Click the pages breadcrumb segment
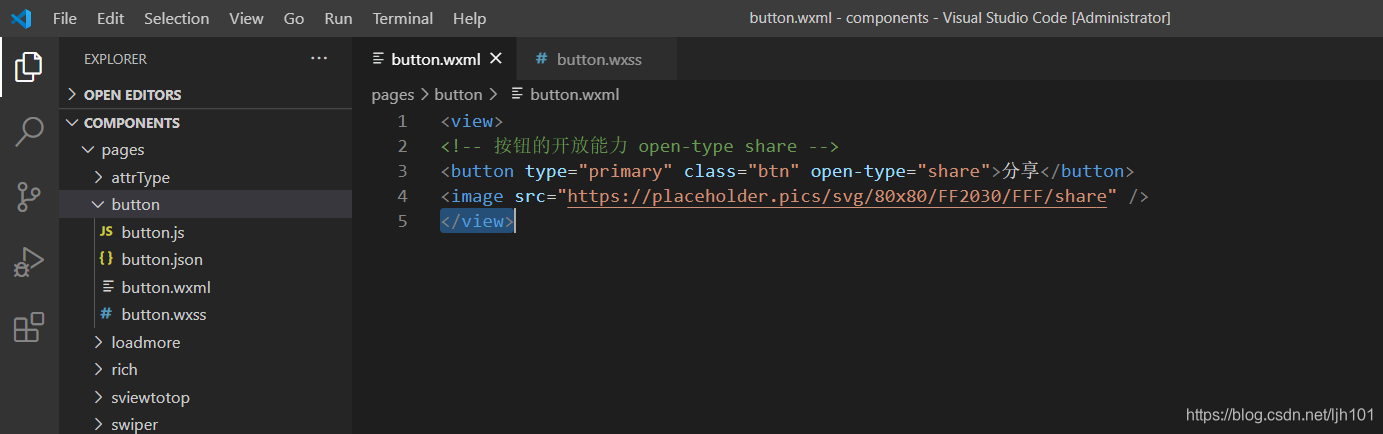 392,95
